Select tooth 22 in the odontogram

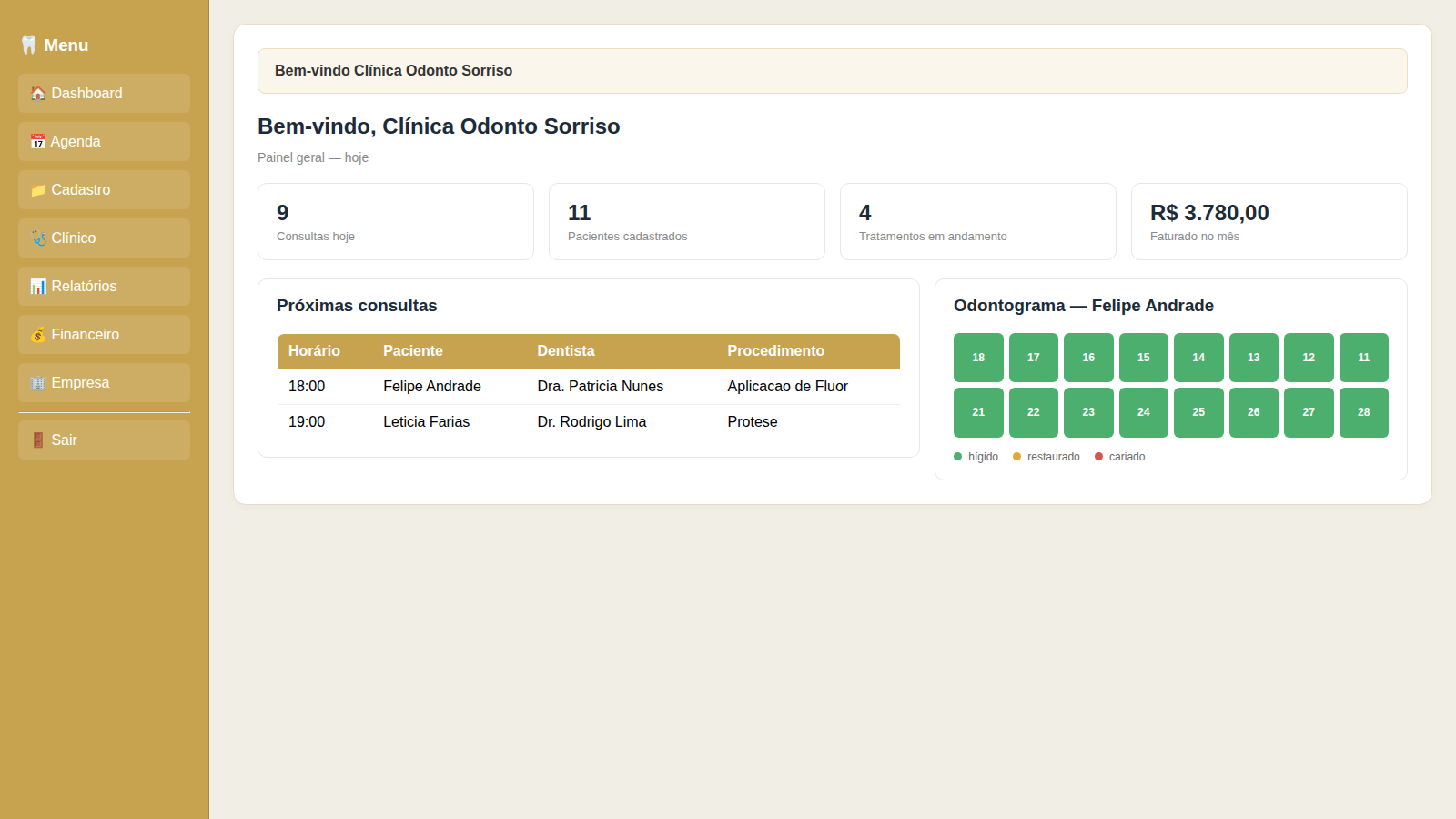1034,412
